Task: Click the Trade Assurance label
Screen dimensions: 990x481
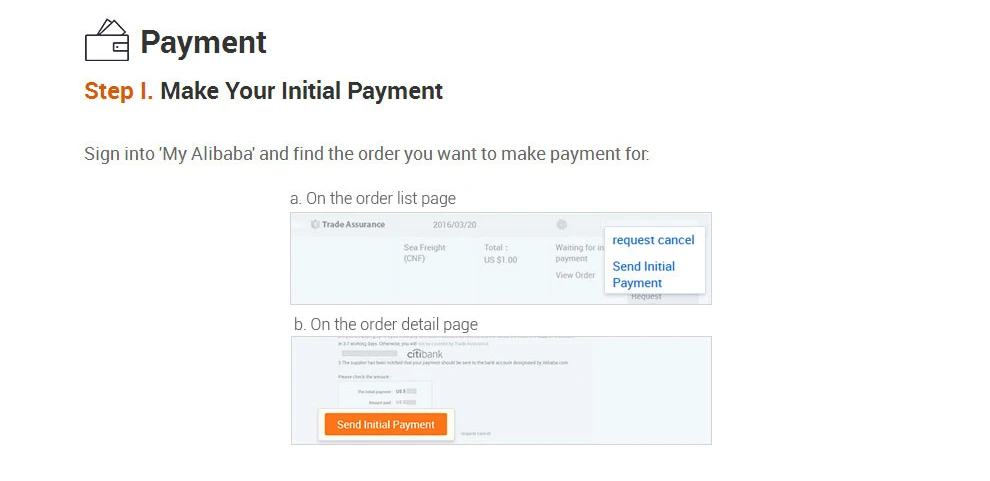Action: point(353,225)
